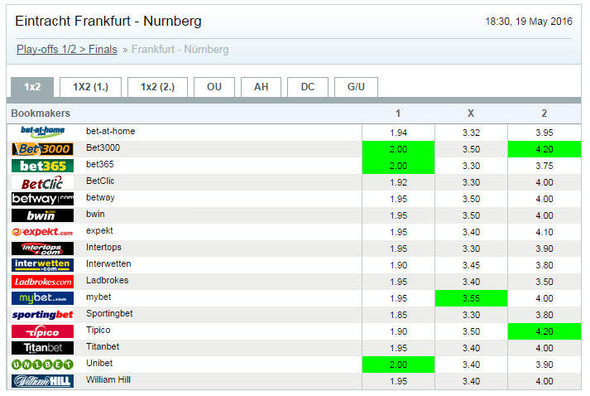590x396 pixels.
Task: Click Intertops away odds 3.90
Action: click(544, 248)
